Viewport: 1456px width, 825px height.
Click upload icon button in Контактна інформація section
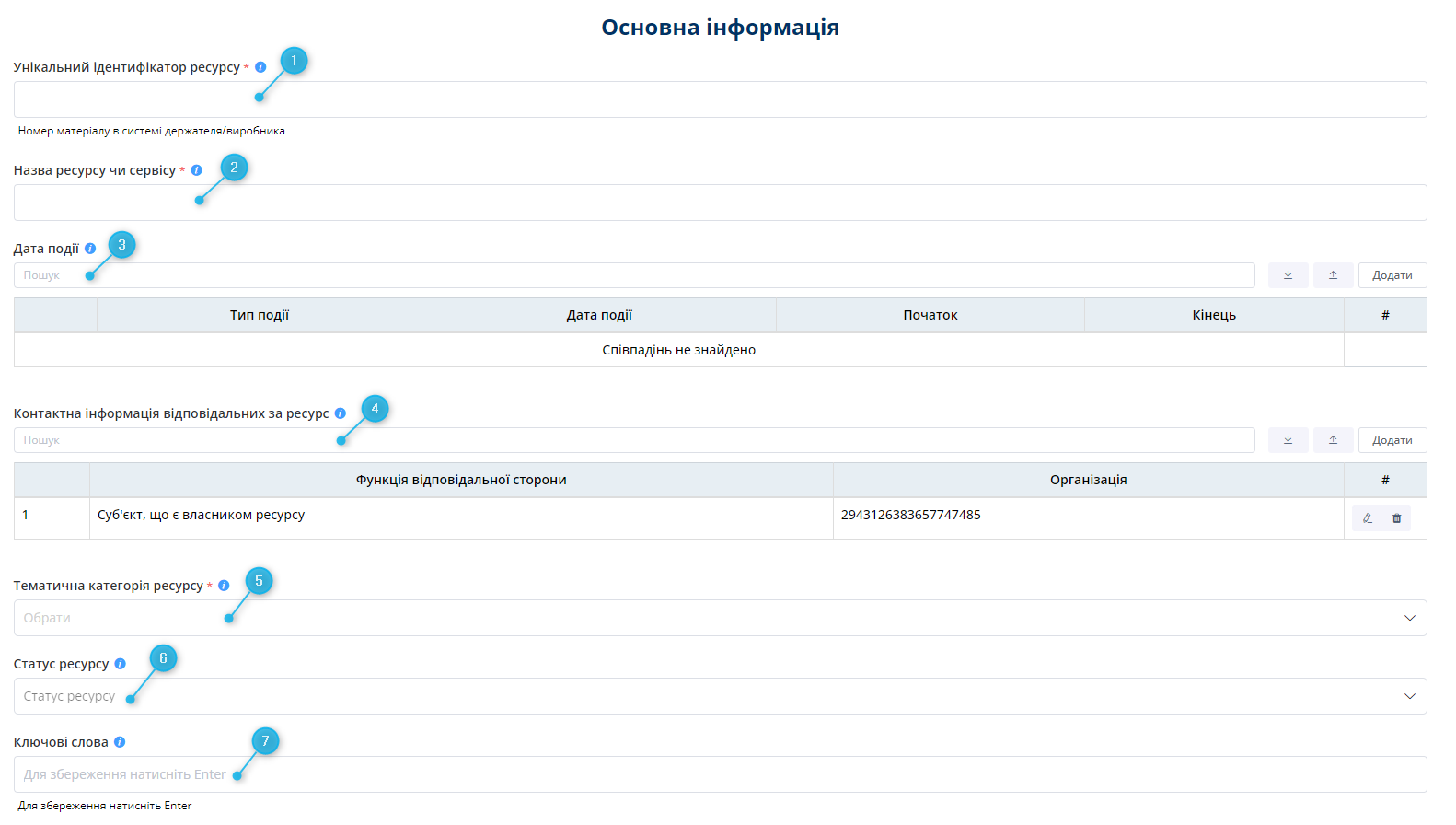(1333, 440)
